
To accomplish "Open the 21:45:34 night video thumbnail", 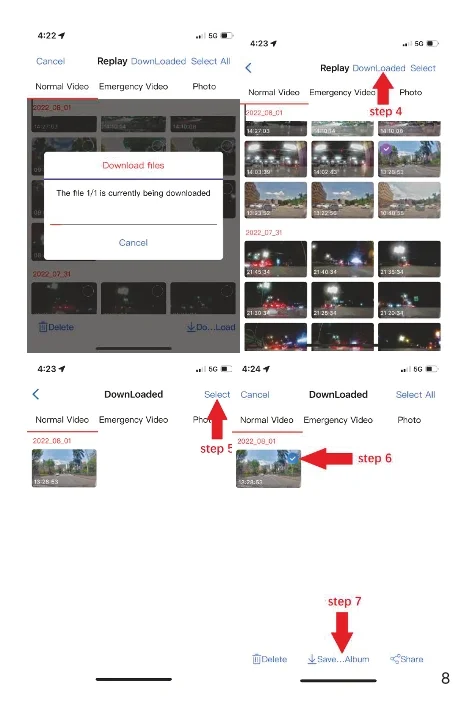I will 276,259.
